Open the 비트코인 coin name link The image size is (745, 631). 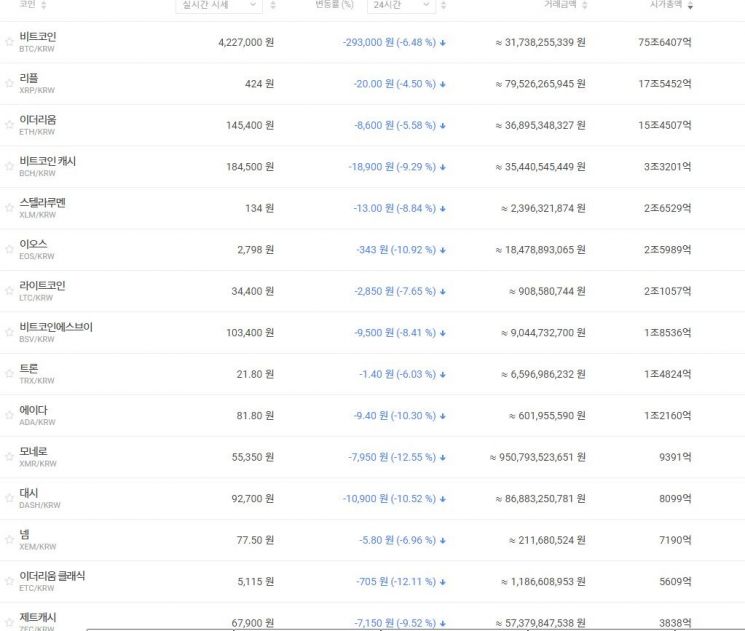[x=38, y=37]
